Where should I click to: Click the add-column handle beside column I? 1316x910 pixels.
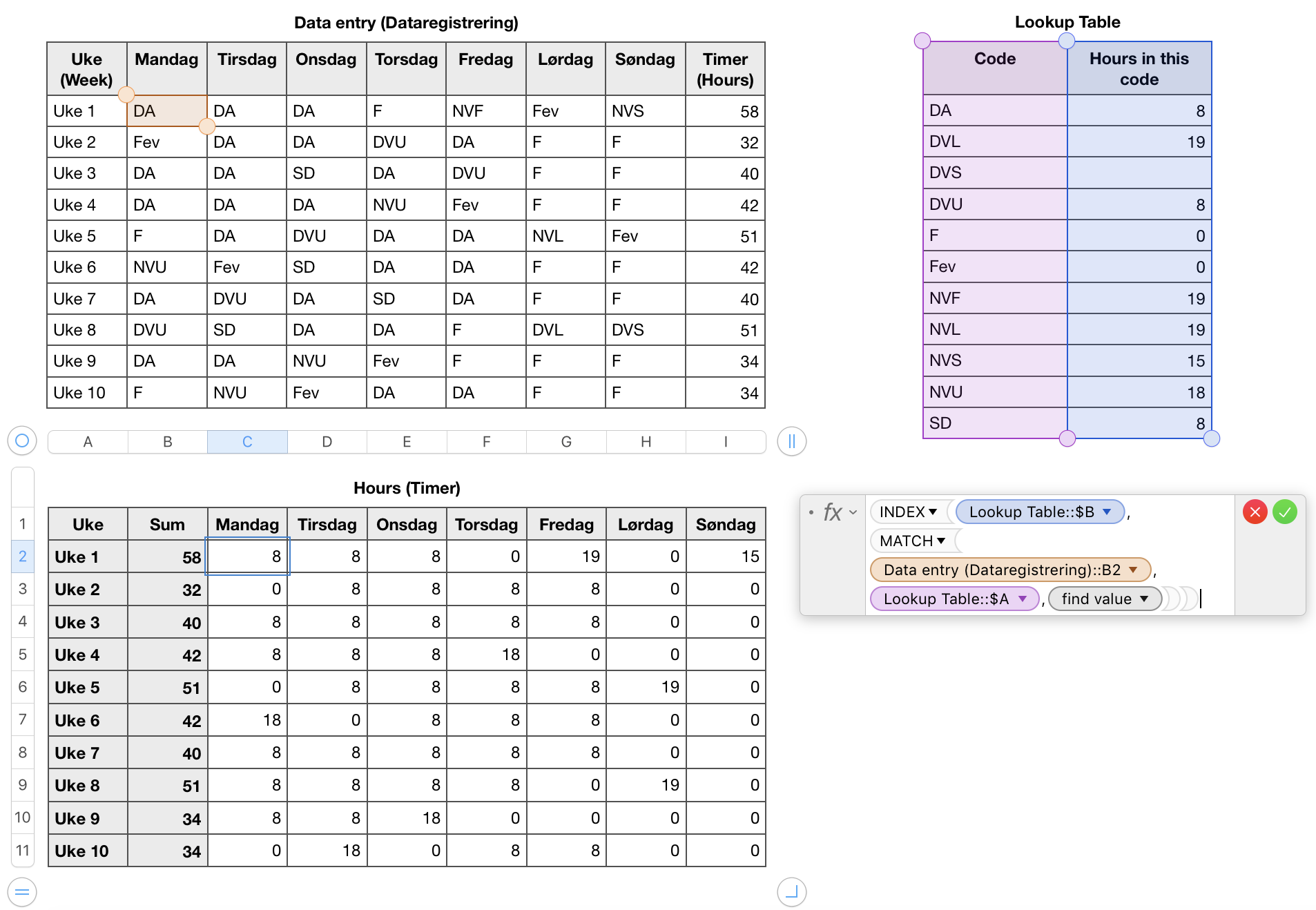tap(791, 441)
